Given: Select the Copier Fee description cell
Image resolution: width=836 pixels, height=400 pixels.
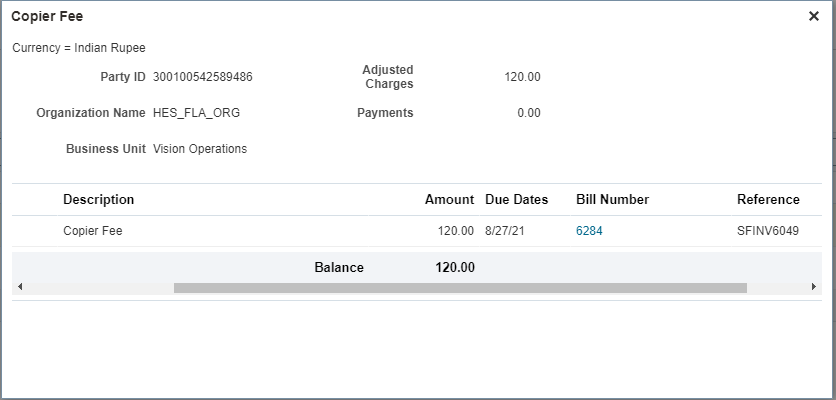Looking at the screenshot, I should [x=93, y=231].
